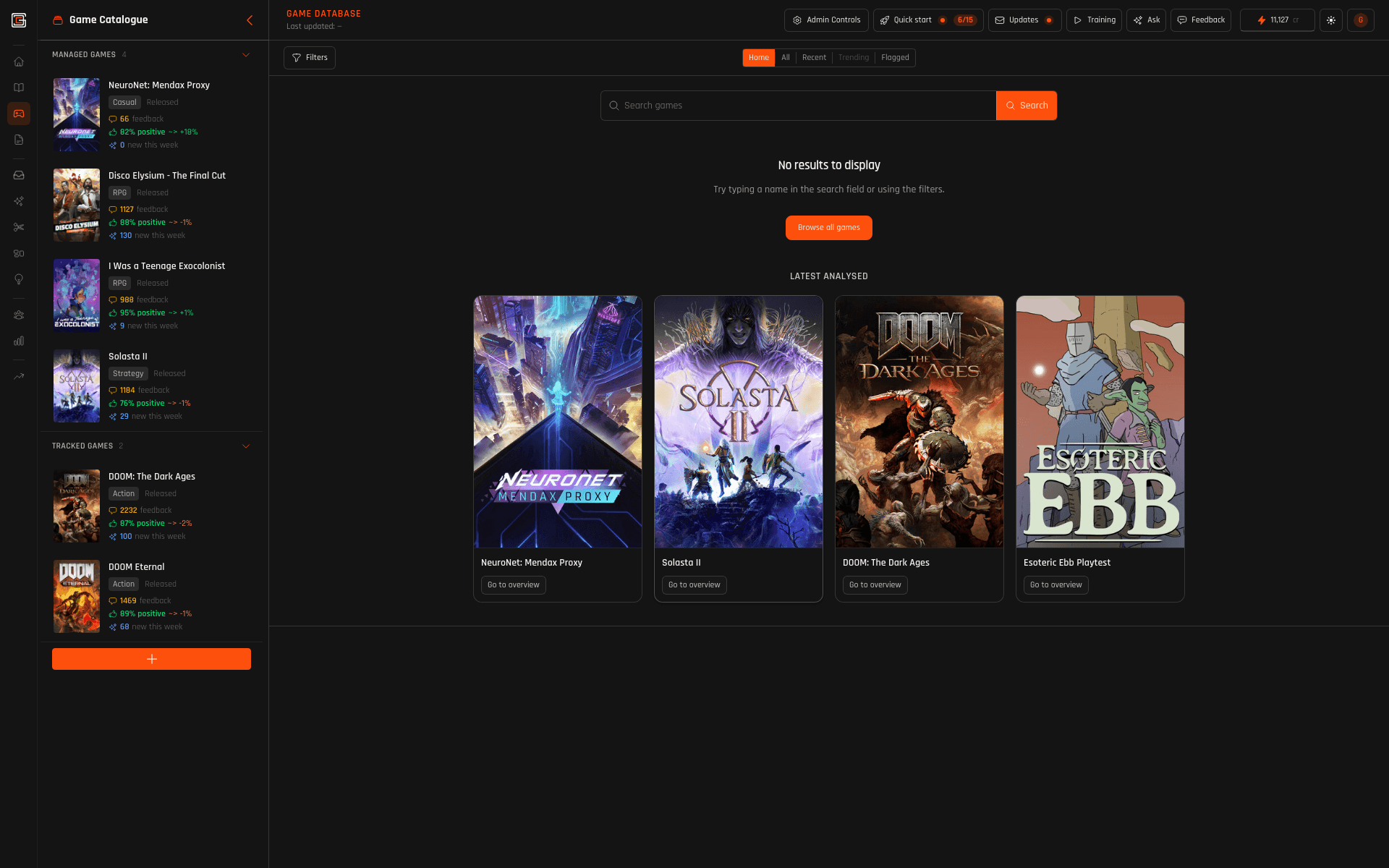Open the Filters panel
The height and width of the screenshot is (868, 1389).
310,58
